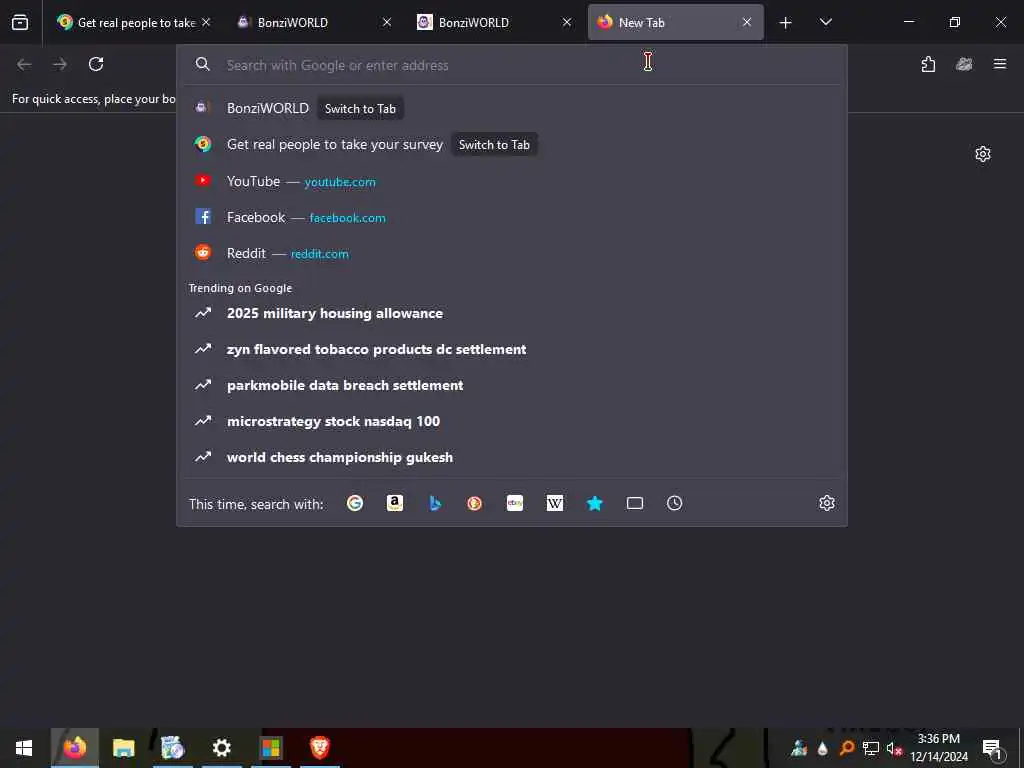Screen dimensions: 1024x768
Task: Open Microsoft Store from the taskbar
Action: [x=271, y=748]
